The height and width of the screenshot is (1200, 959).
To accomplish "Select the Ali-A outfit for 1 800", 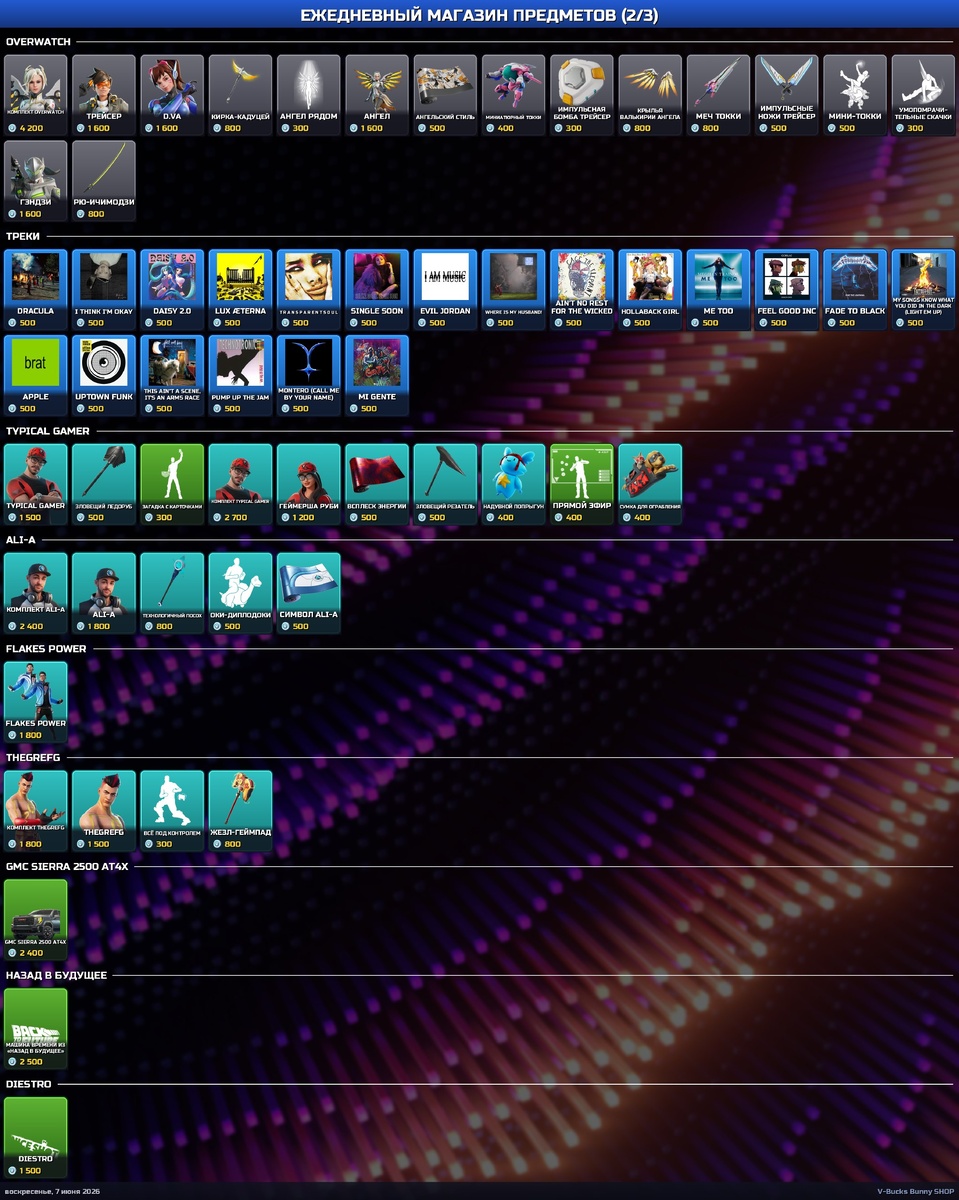I will pyautogui.click(x=104, y=594).
